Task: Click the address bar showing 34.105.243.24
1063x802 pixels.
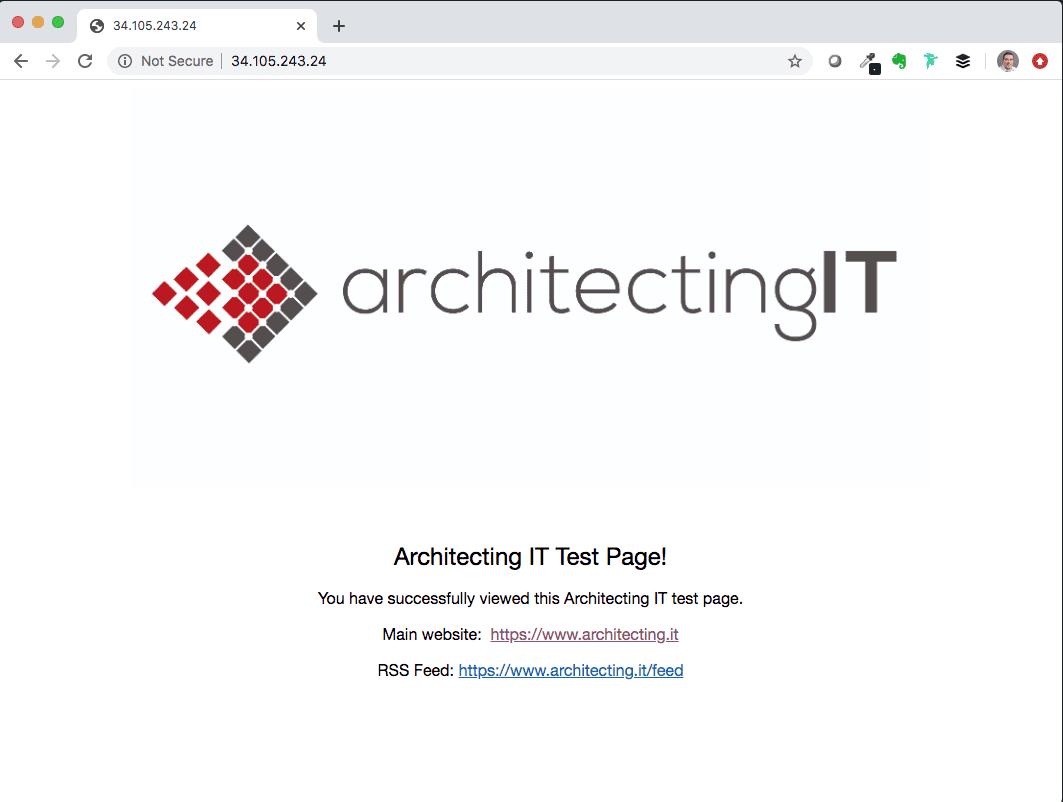Action: coord(460,61)
